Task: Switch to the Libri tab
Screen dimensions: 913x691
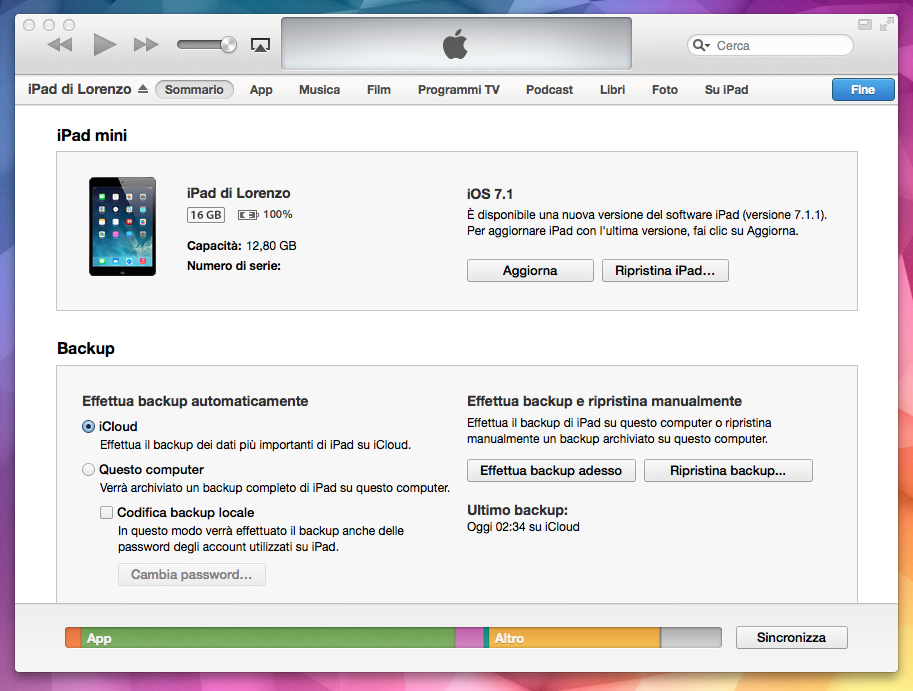Action: (613, 90)
